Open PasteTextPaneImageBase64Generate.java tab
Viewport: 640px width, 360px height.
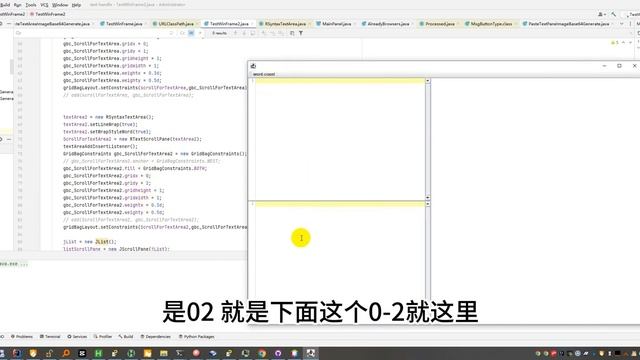pyautogui.click(x=569, y=24)
